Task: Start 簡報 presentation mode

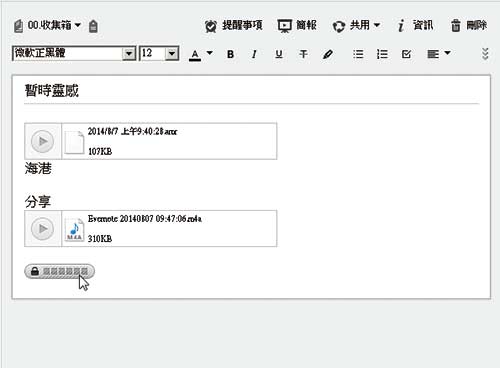Action: (297, 25)
